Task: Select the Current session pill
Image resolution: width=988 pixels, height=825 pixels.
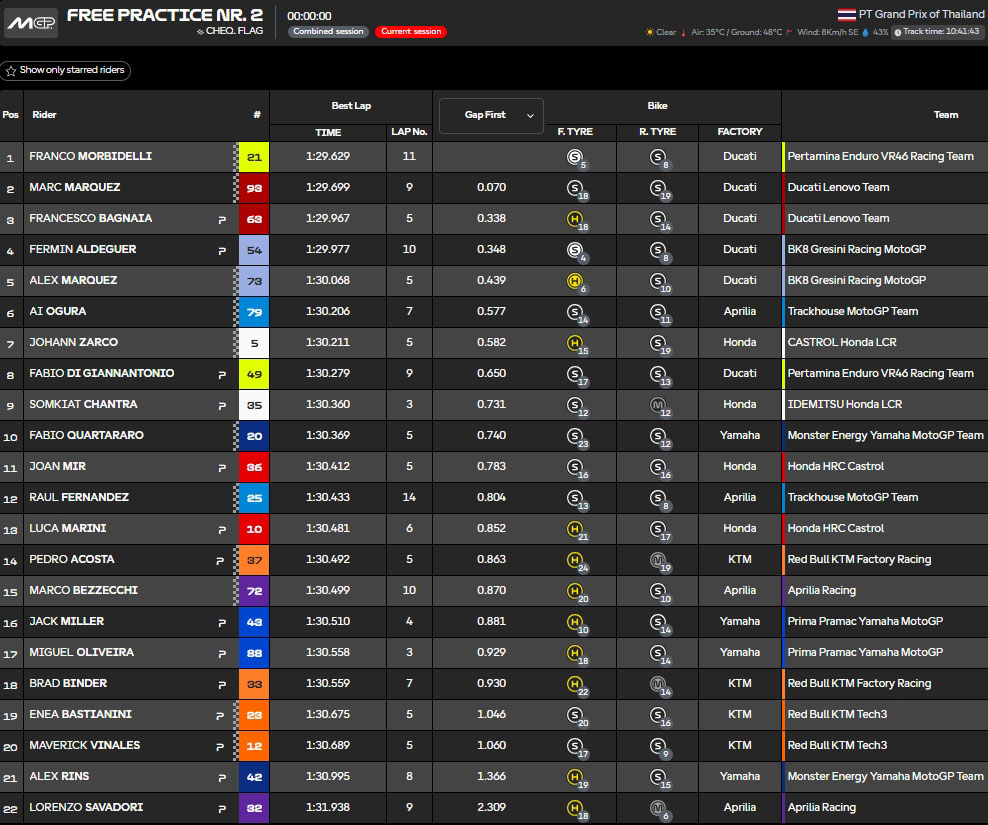Action: coord(411,32)
